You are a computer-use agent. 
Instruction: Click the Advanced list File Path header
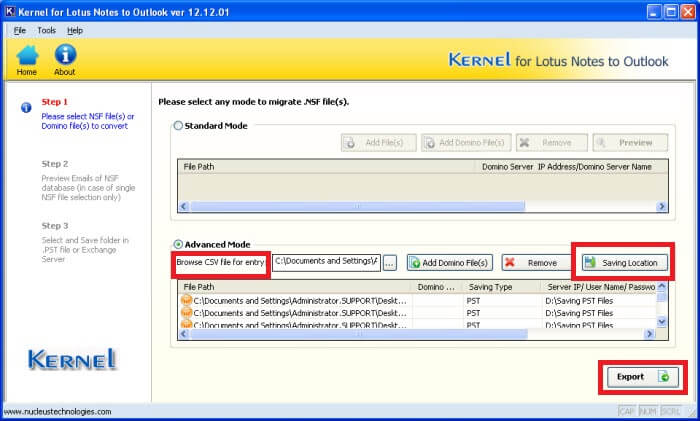(295, 287)
